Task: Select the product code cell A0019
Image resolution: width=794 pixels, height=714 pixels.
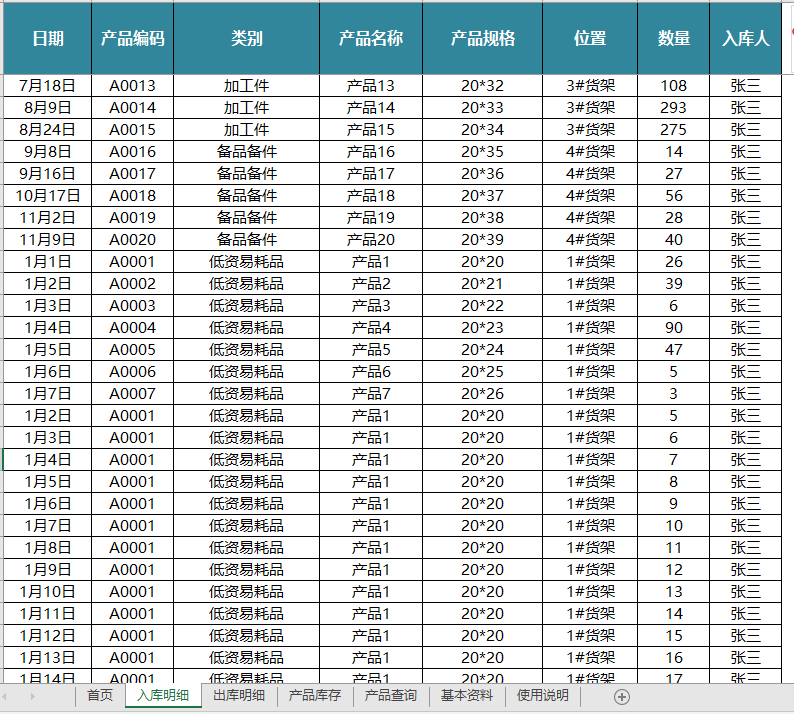Action: coord(133,218)
